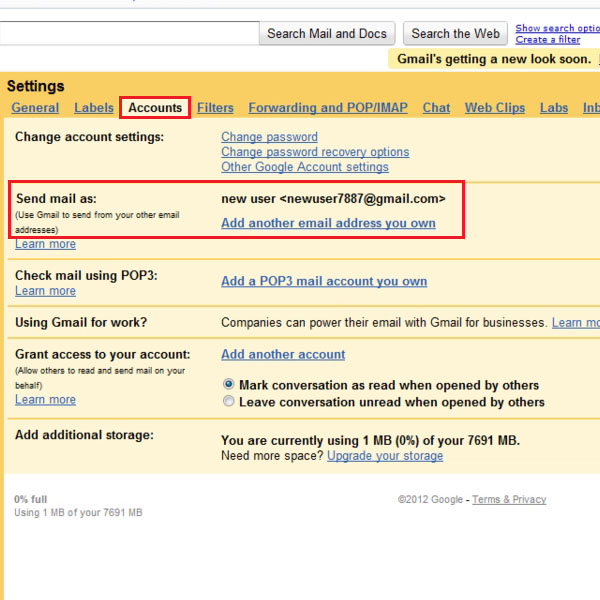
Task: Open Learn more under Send mail as
Action: [46, 244]
